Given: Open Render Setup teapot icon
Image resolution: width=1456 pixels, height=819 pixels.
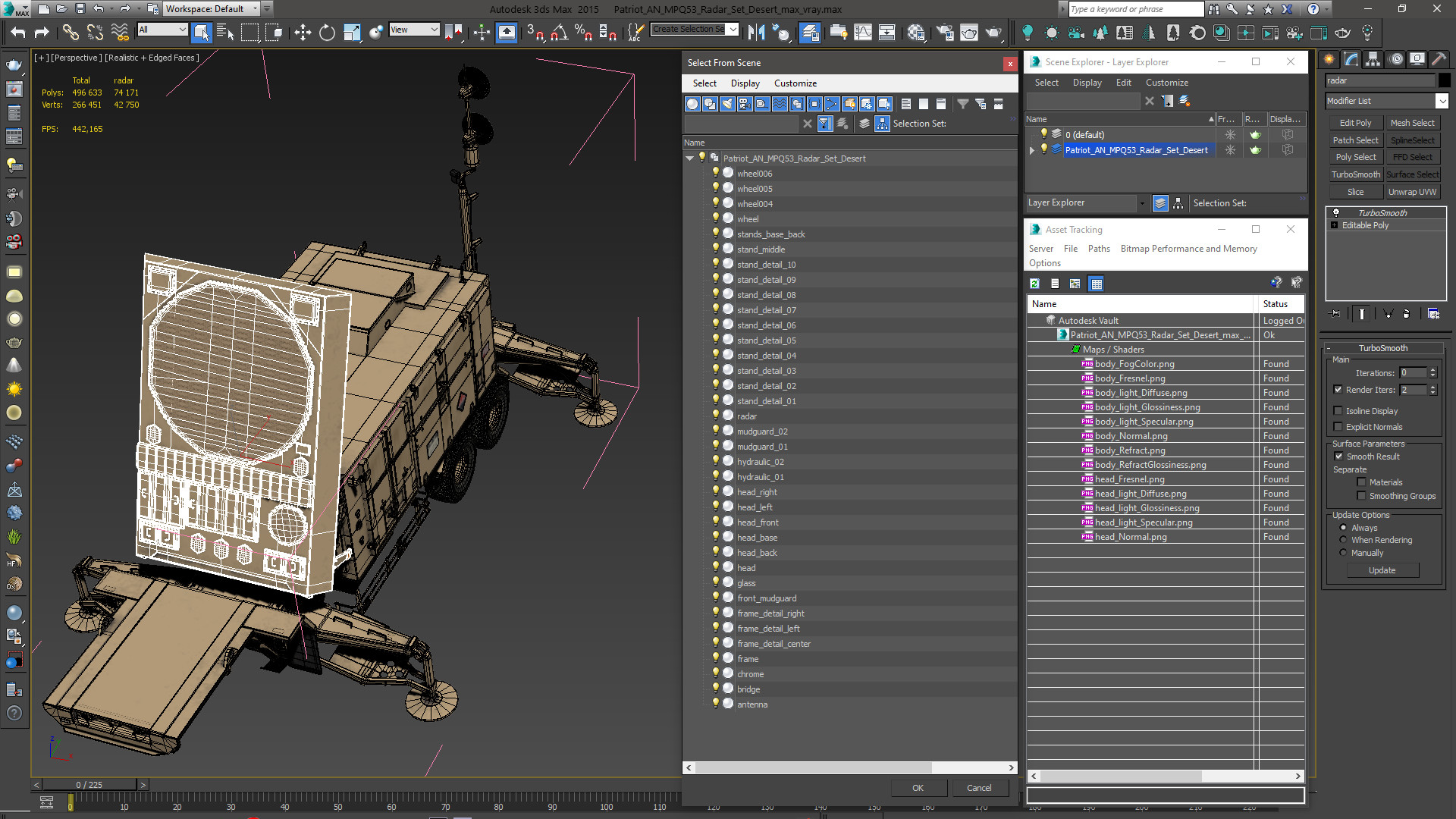Looking at the screenshot, I should pyautogui.click(x=945, y=32).
